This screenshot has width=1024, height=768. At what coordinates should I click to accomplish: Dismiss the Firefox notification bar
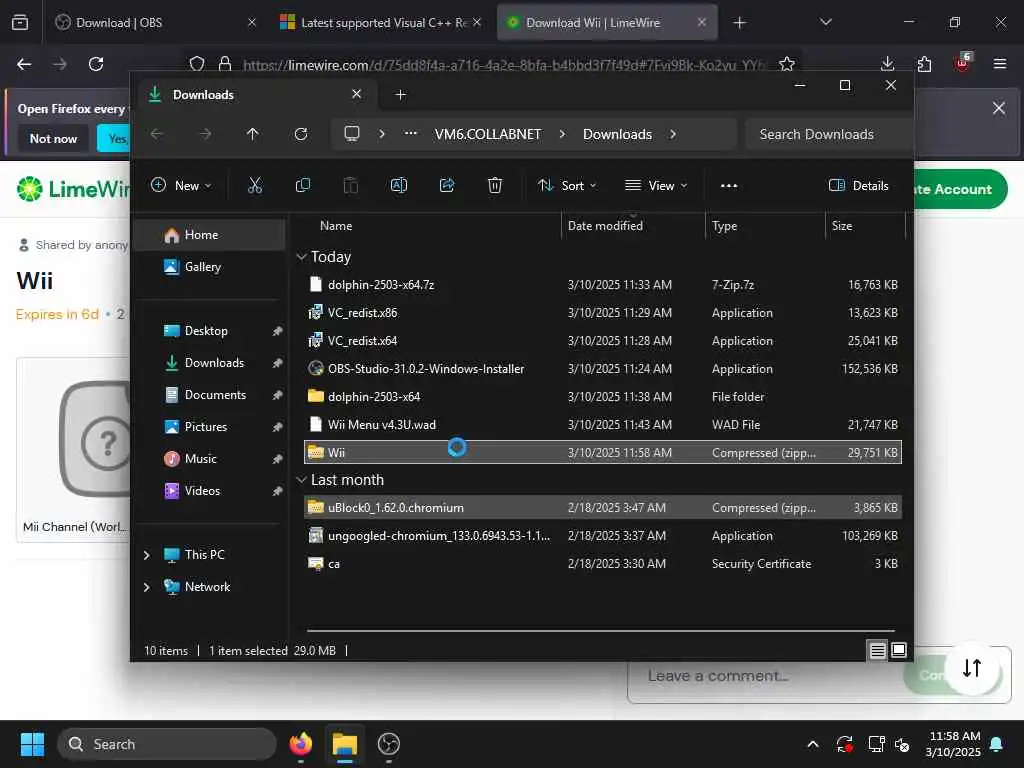(999, 108)
